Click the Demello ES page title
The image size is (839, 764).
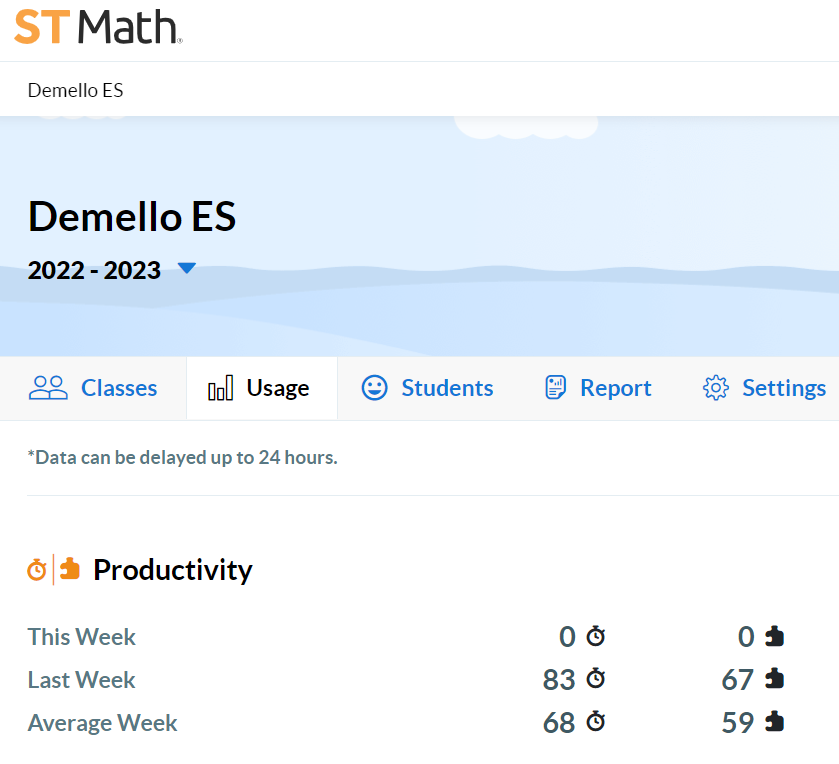(x=132, y=217)
